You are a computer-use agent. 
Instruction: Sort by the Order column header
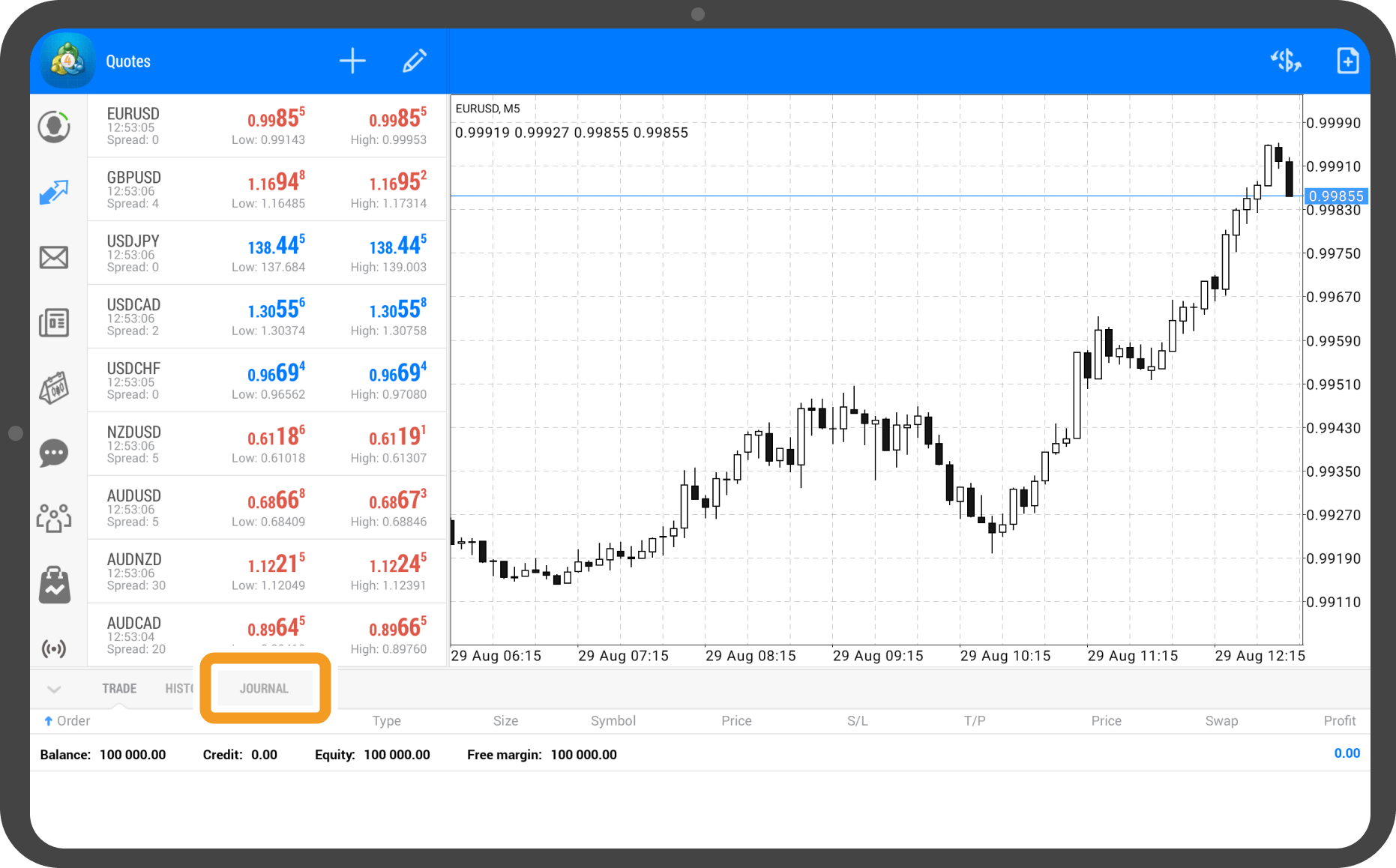coord(67,721)
